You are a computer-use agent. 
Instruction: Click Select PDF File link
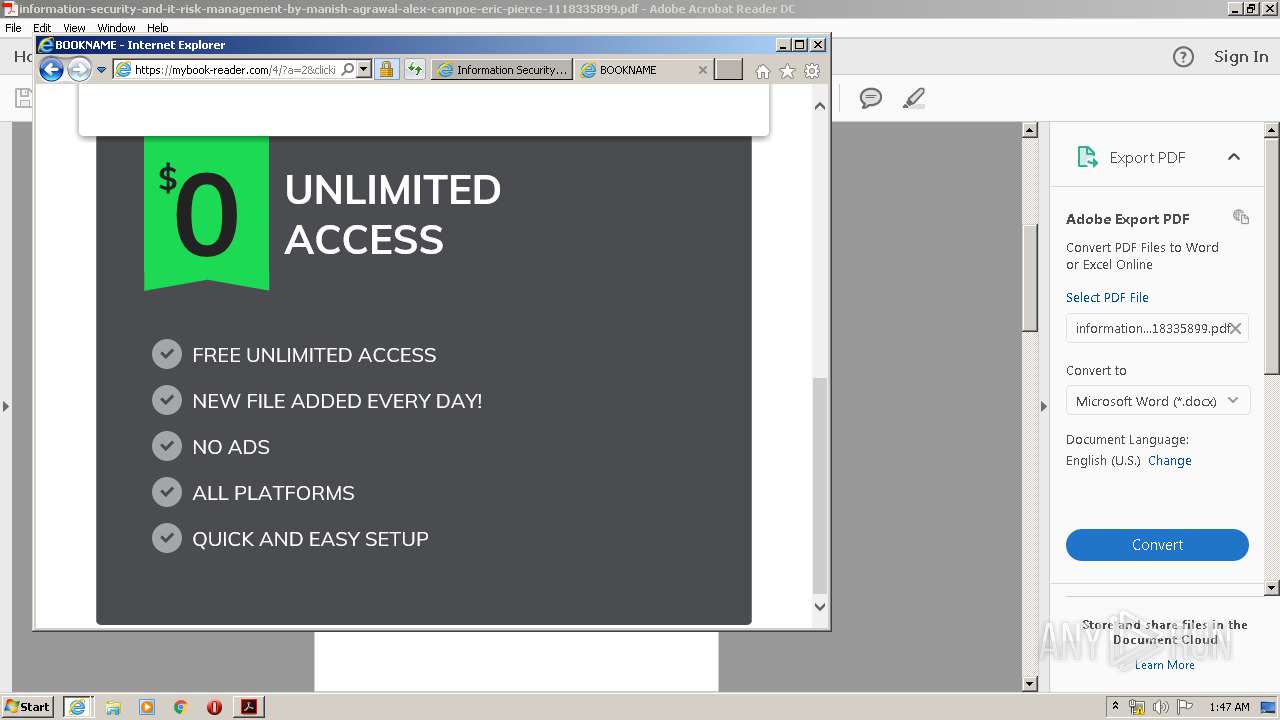(1107, 297)
